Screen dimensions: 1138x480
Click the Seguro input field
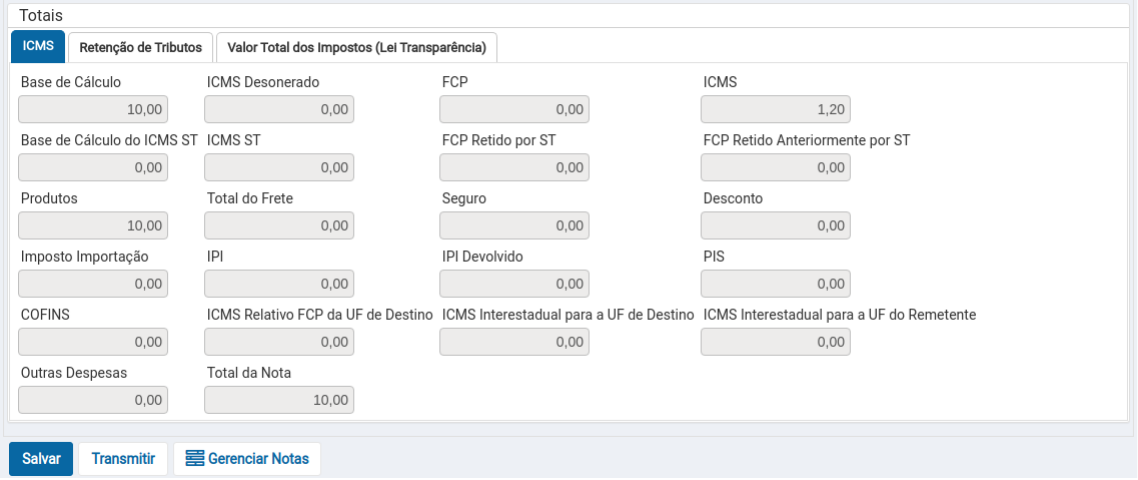coord(515,226)
